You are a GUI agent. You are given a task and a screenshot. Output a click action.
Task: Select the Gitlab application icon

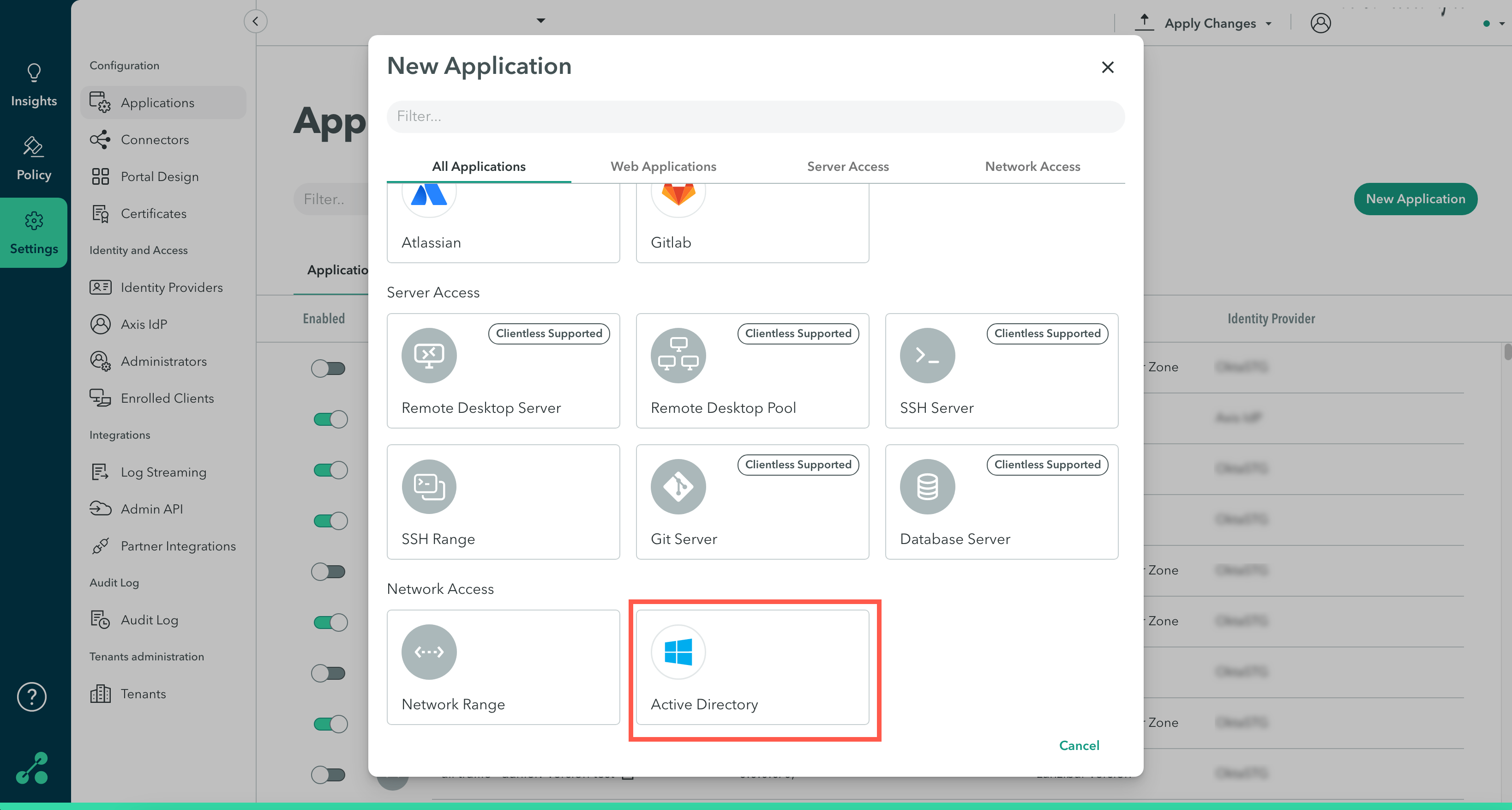(x=678, y=194)
